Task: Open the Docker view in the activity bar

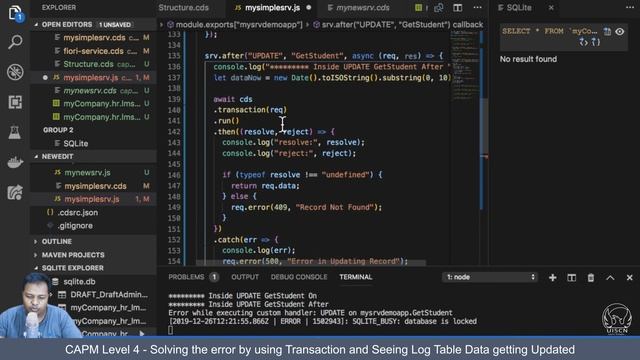Action: pos(15,162)
